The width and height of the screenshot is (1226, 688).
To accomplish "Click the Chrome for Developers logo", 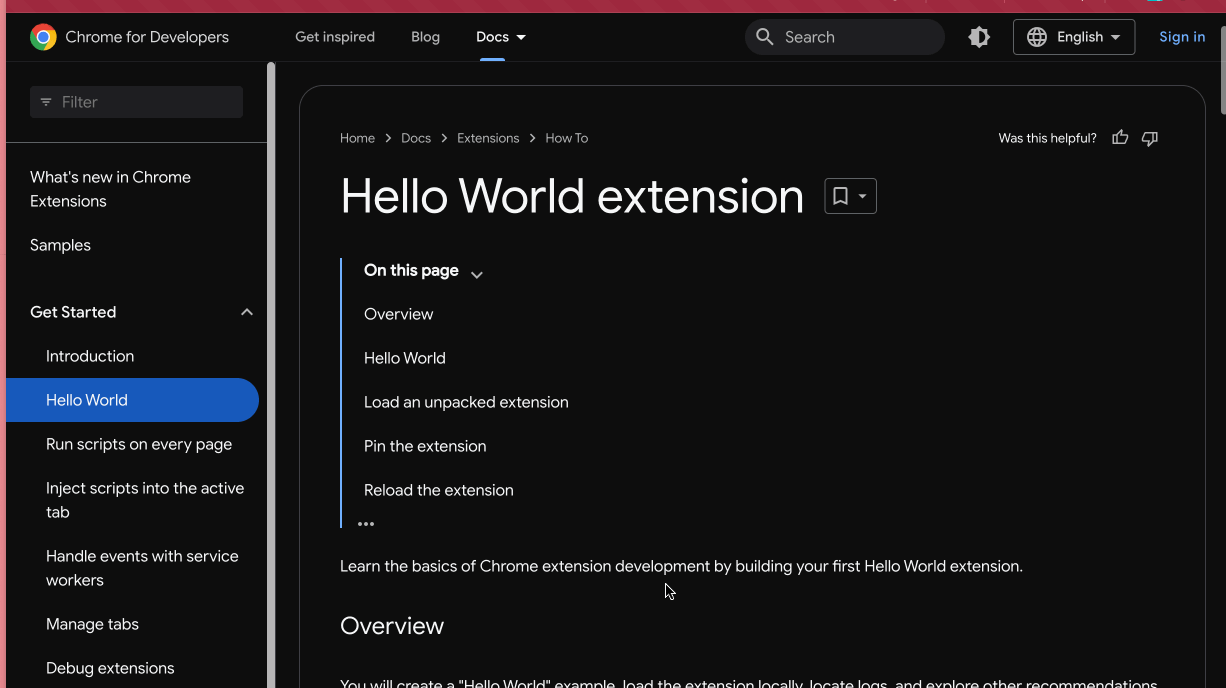I will point(43,37).
